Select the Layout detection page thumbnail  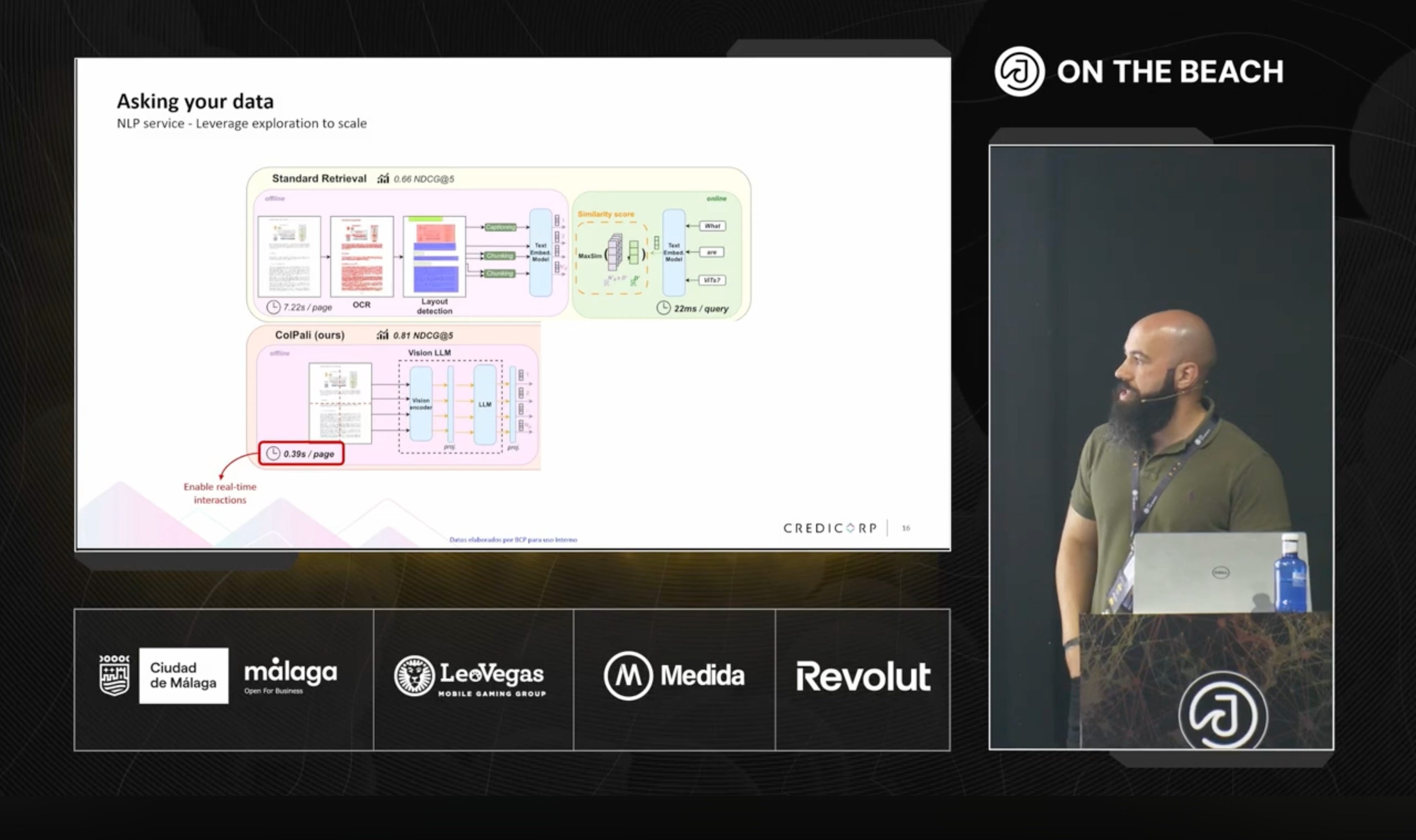coord(434,257)
